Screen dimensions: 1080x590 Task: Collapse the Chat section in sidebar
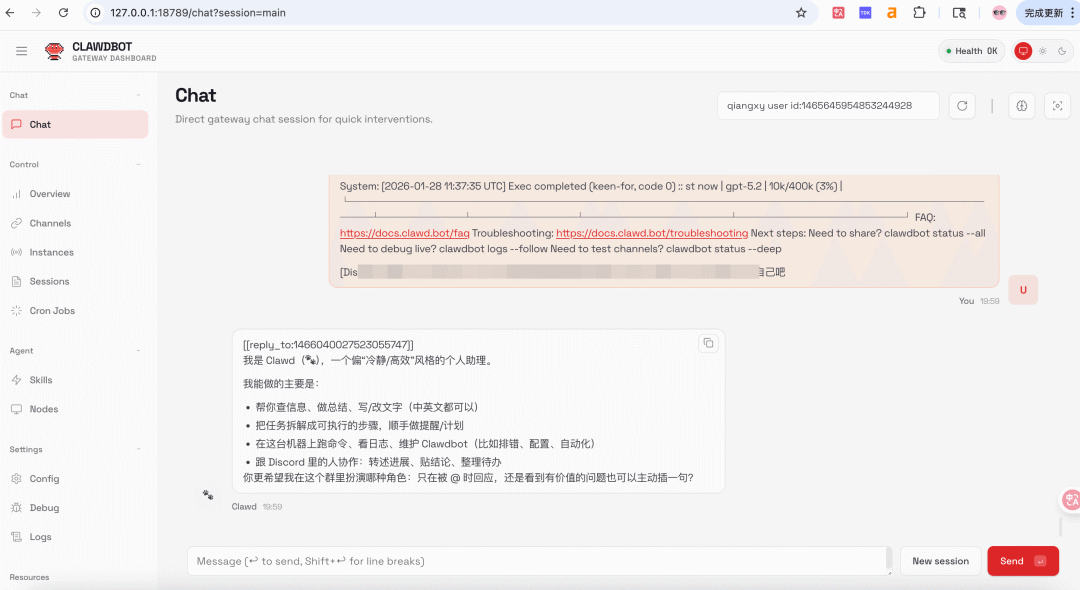[x=140, y=95]
